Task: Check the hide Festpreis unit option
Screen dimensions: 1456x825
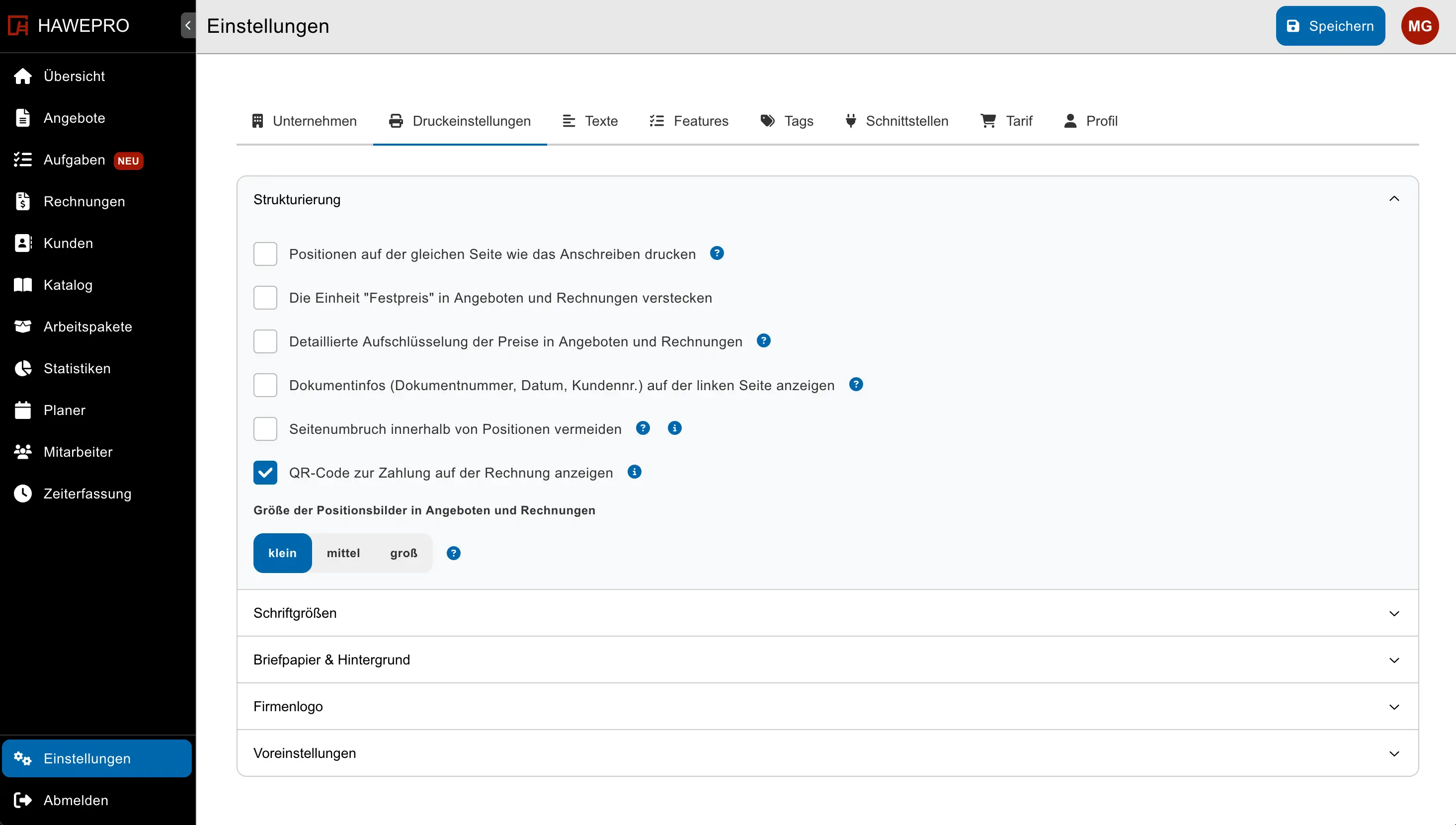Action: [265, 298]
